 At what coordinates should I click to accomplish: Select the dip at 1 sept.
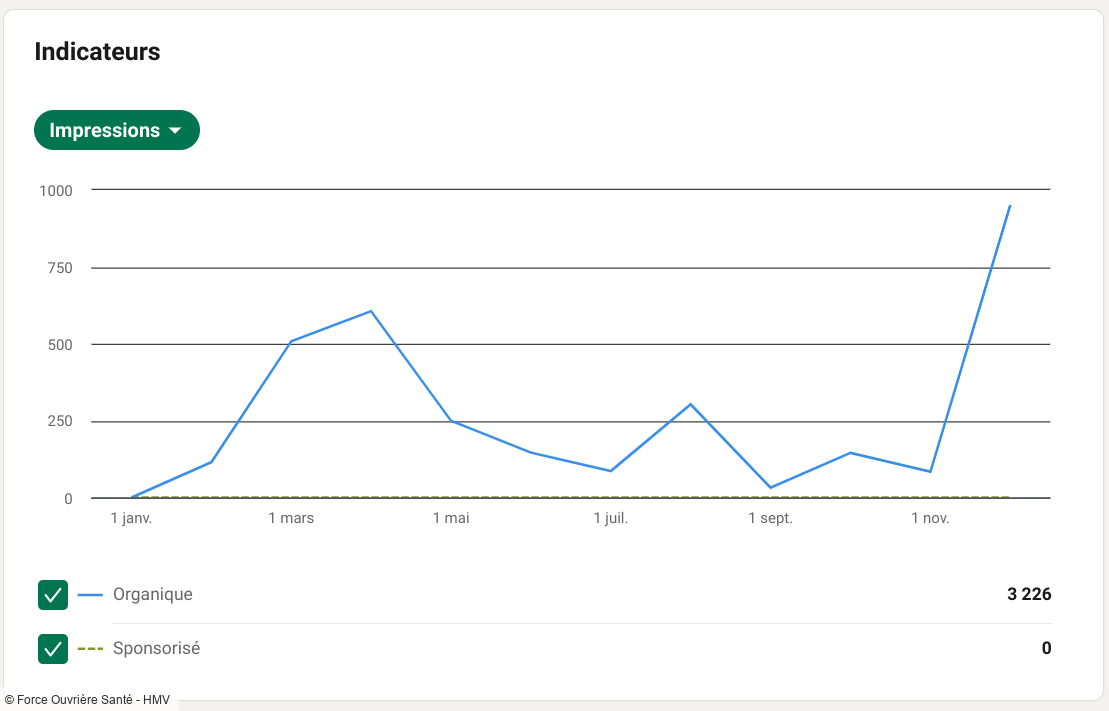pos(770,485)
